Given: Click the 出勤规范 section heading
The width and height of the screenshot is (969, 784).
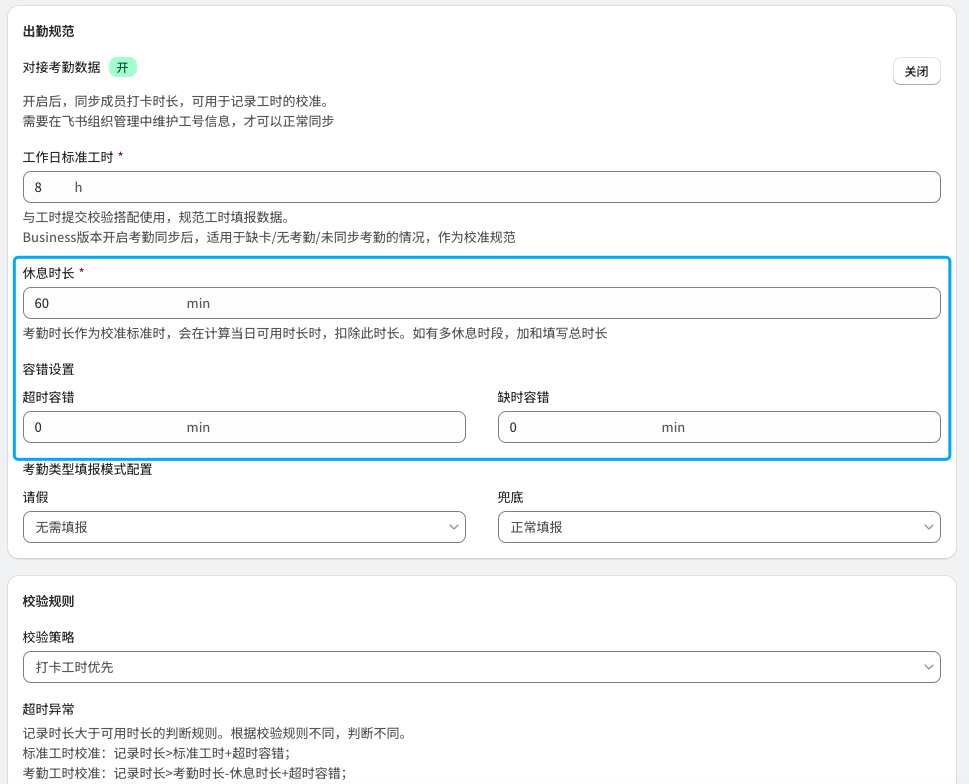Looking at the screenshot, I should pyautogui.click(x=48, y=32).
